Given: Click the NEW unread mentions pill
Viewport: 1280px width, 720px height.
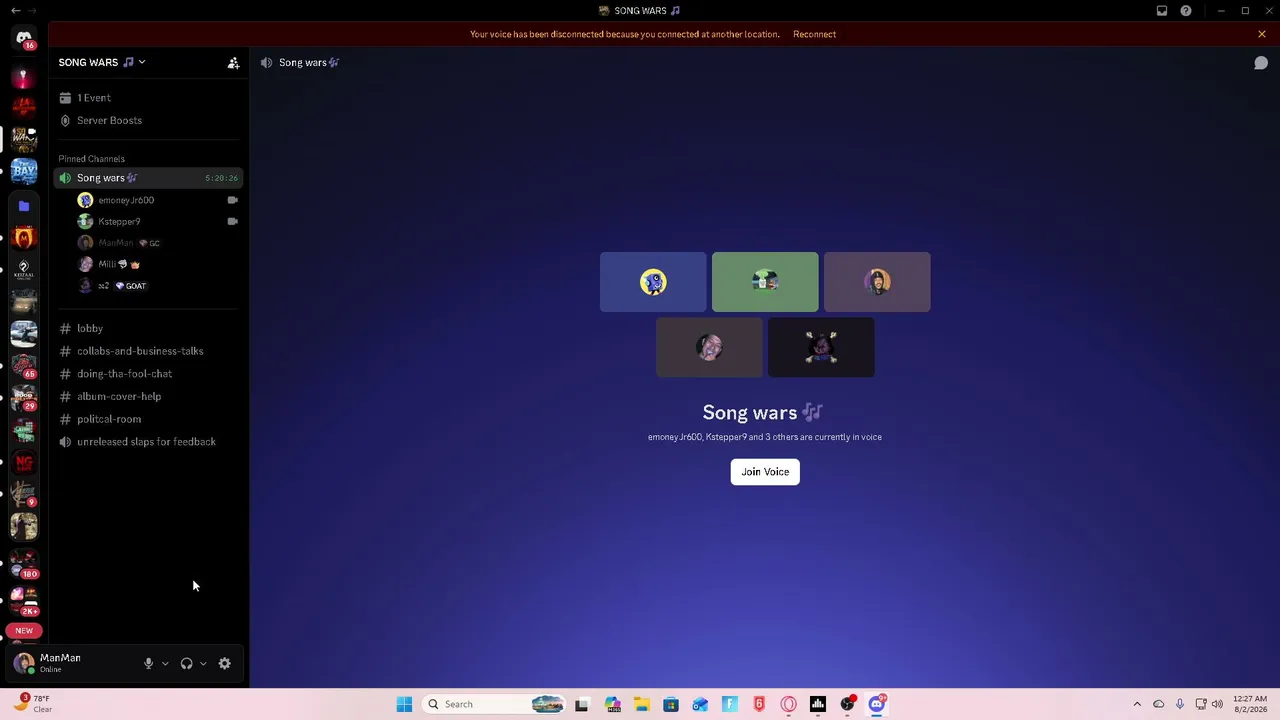Looking at the screenshot, I should pyautogui.click(x=24, y=631).
